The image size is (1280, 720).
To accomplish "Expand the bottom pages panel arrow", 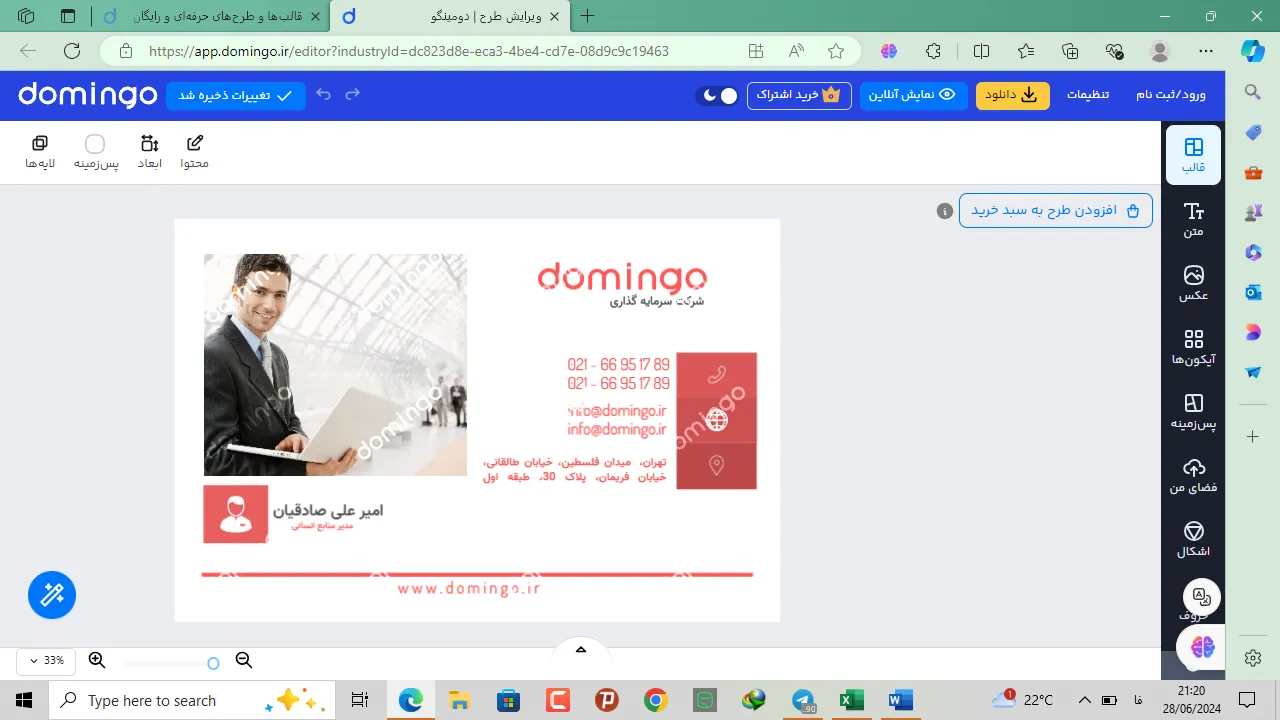I will pyautogui.click(x=581, y=650).
